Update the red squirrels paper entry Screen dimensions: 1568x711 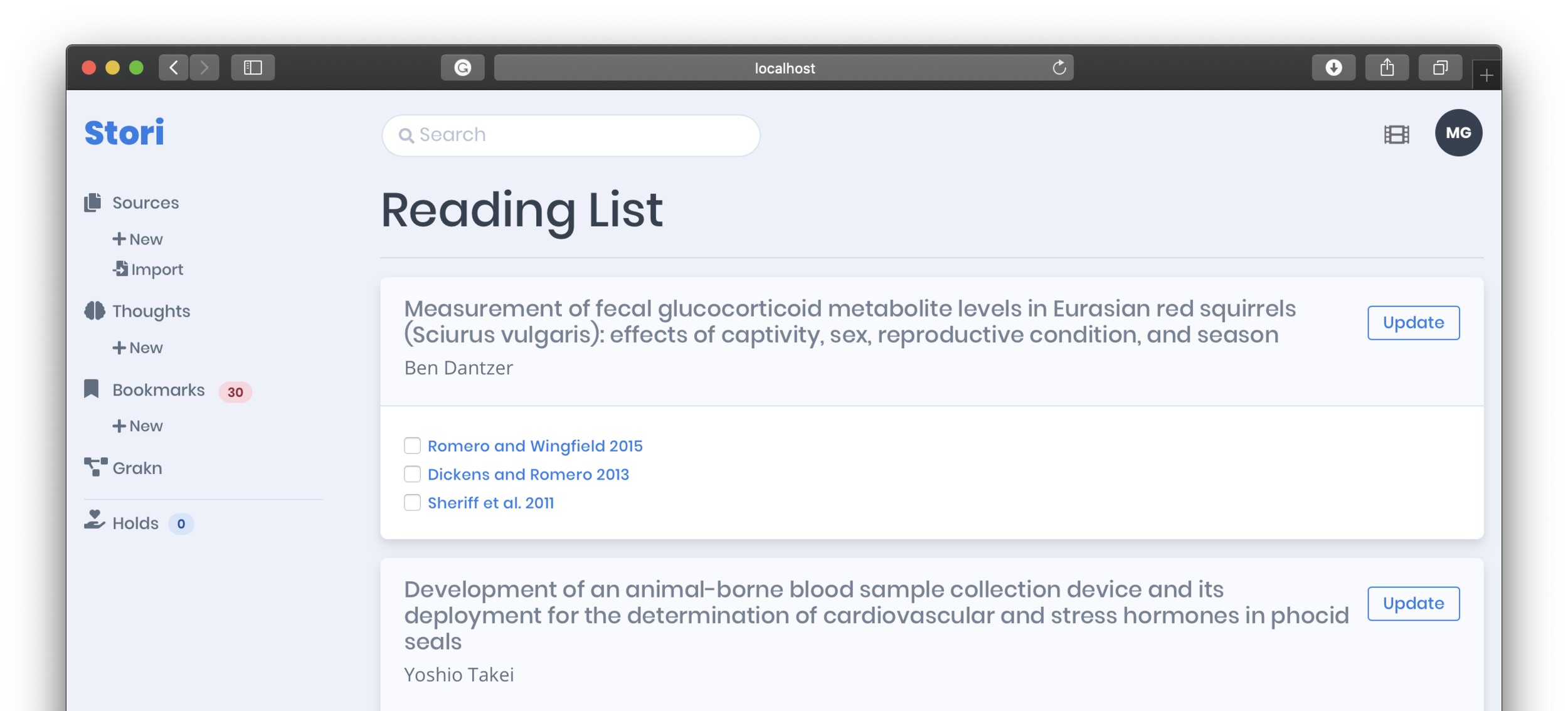(x=1413, y=322)
